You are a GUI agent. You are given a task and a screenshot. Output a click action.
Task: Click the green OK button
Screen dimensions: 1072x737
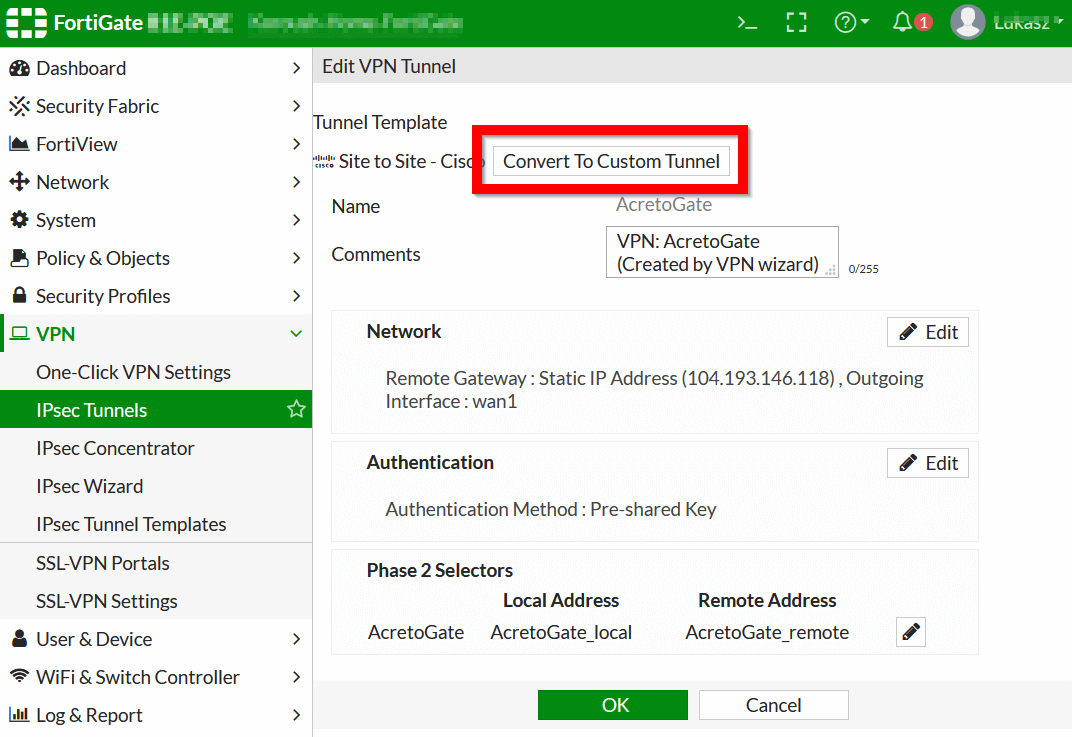tap(613, 705)
